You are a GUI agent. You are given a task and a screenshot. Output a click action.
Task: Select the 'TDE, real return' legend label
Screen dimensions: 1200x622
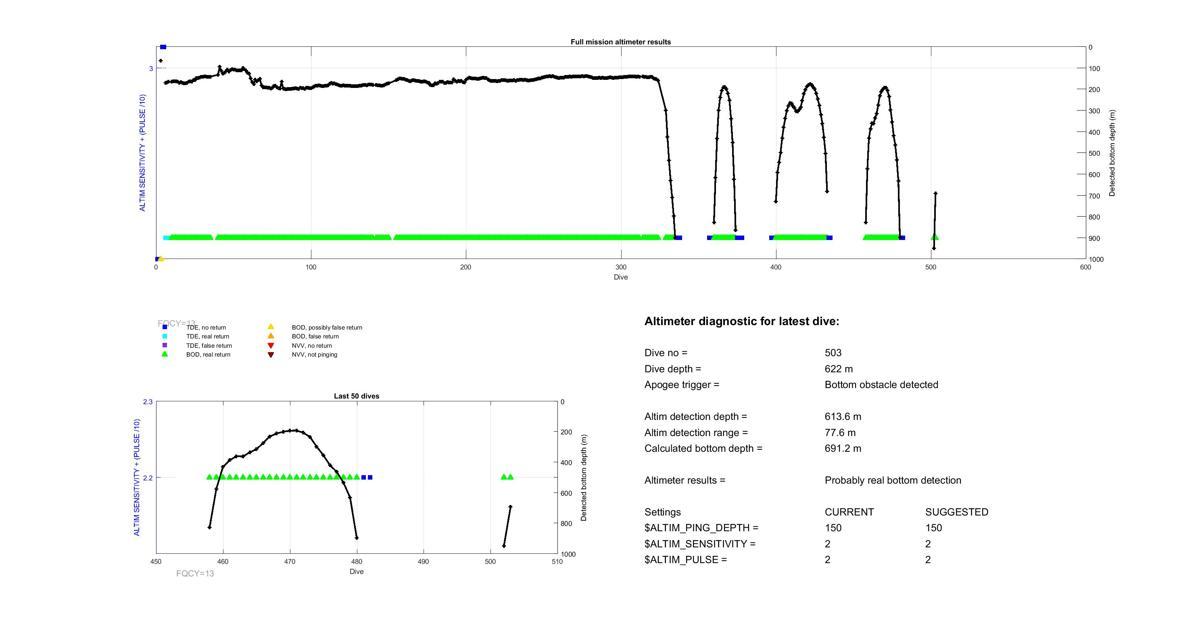coord(208,336)
